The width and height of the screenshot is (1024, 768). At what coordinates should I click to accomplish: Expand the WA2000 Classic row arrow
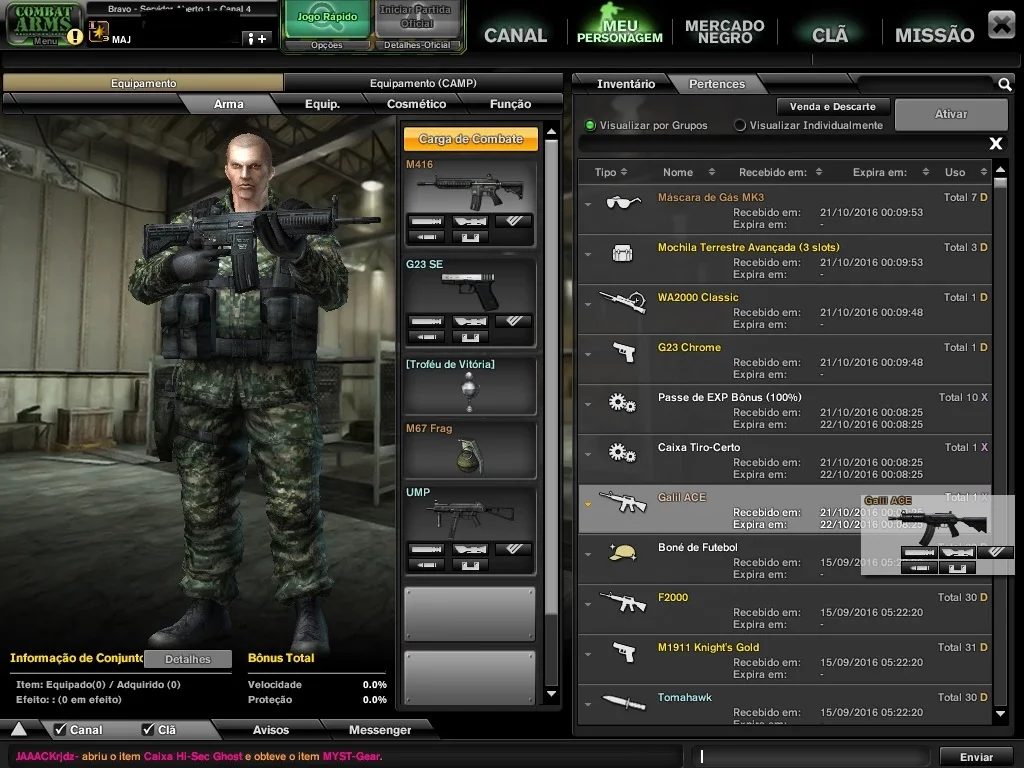[x=588, y=304]
